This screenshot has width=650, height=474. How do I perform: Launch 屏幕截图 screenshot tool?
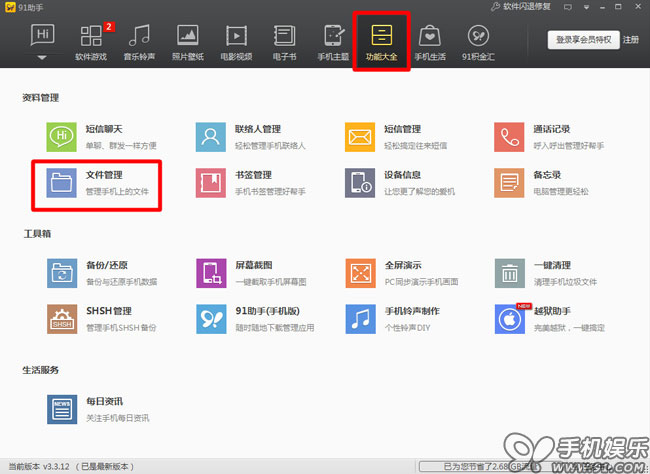(212, 272)
